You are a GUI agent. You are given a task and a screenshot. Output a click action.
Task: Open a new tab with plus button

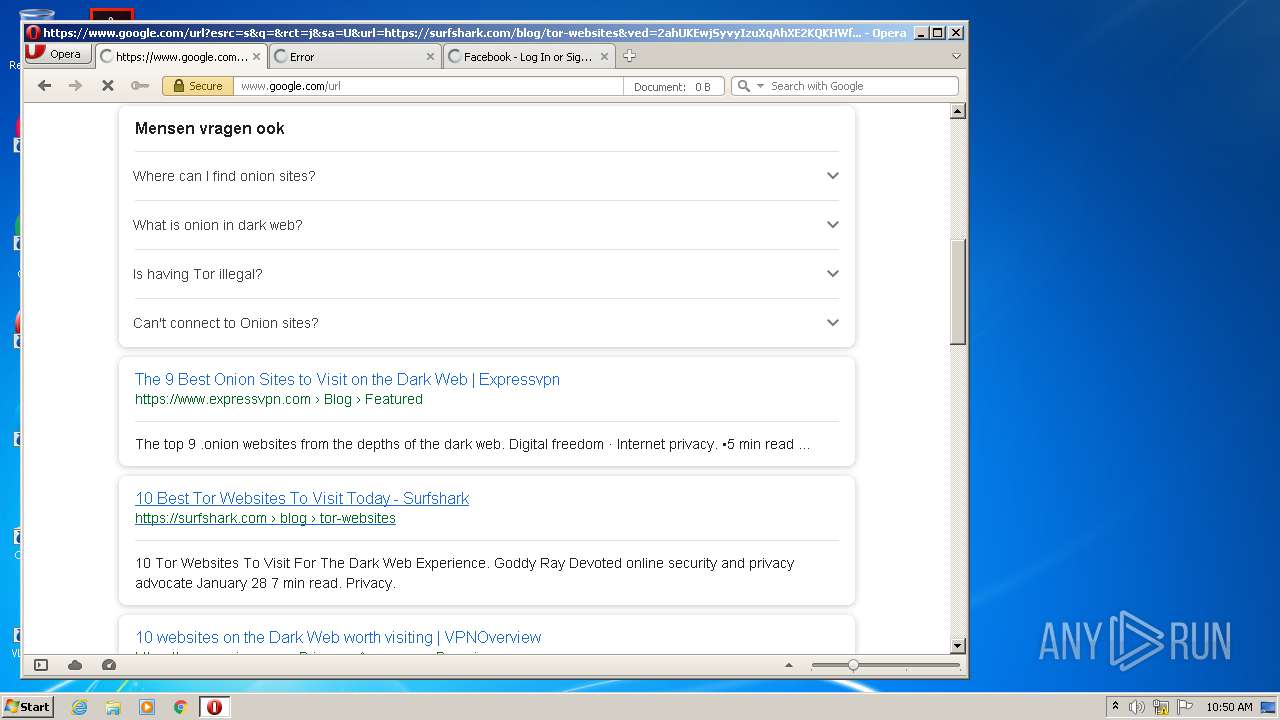tap(629, 56)
